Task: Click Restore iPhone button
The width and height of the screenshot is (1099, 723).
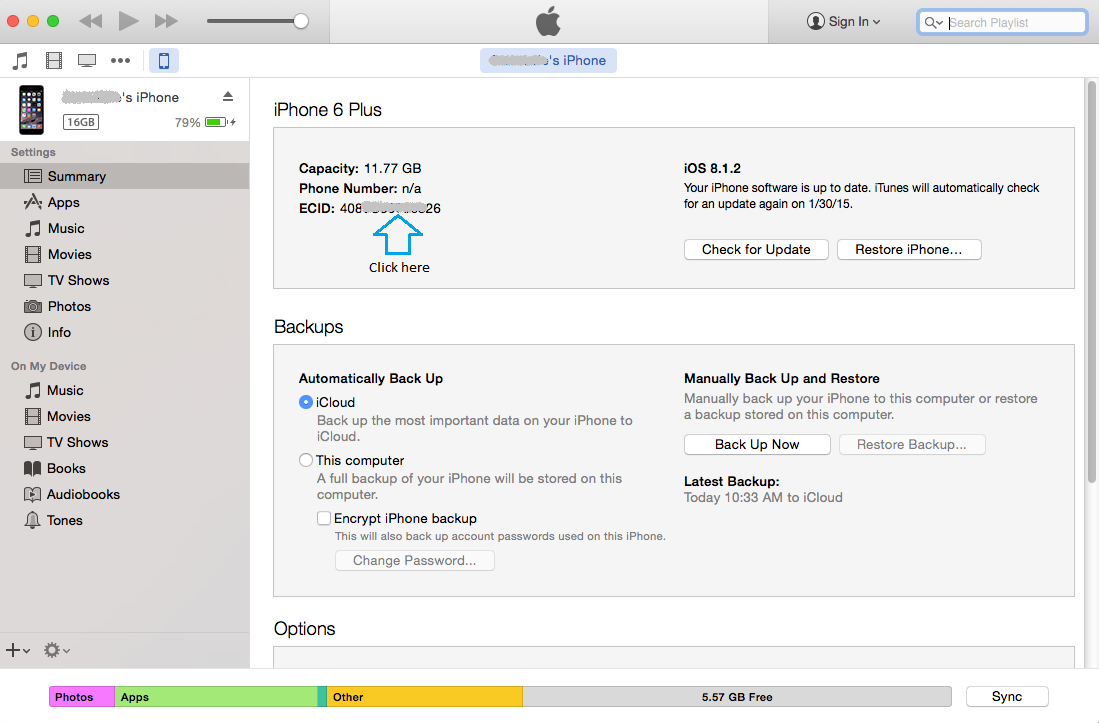Action: [909, 249]
